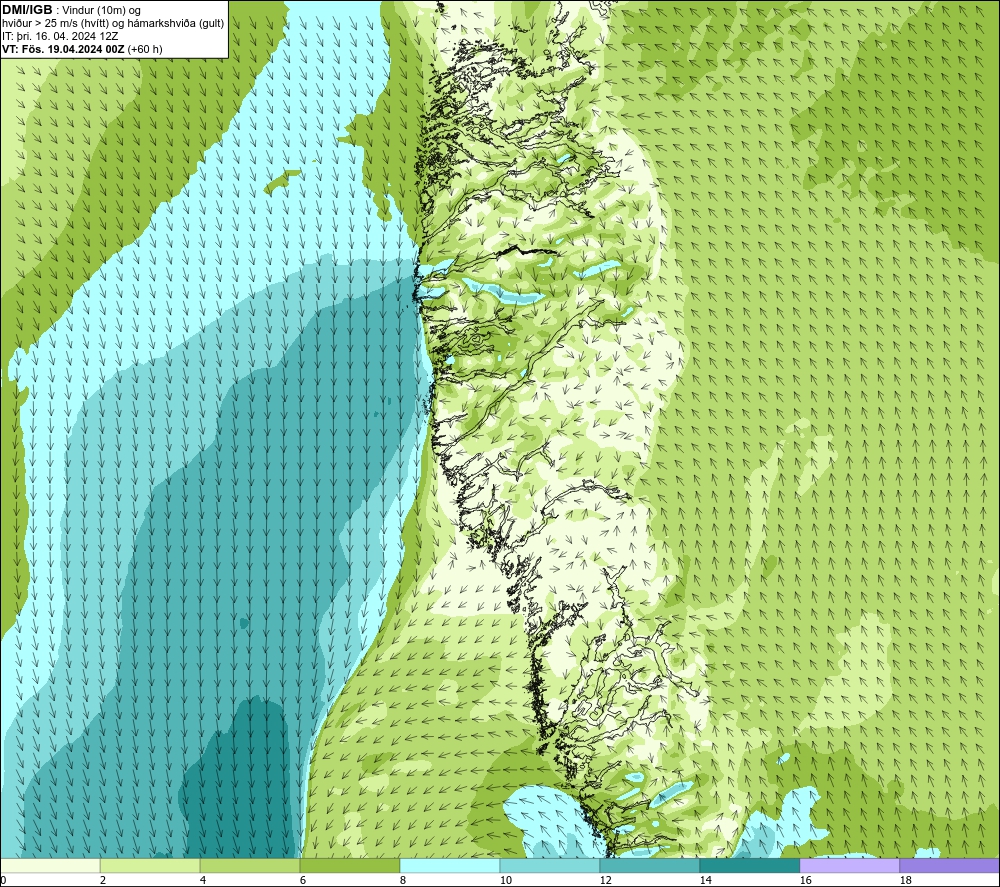Click the 'IT: þri. 16. 04. 2024 12Z' line
Image resolution: width=1000 pixels, height=887 pixels.
tap(60, 36)
